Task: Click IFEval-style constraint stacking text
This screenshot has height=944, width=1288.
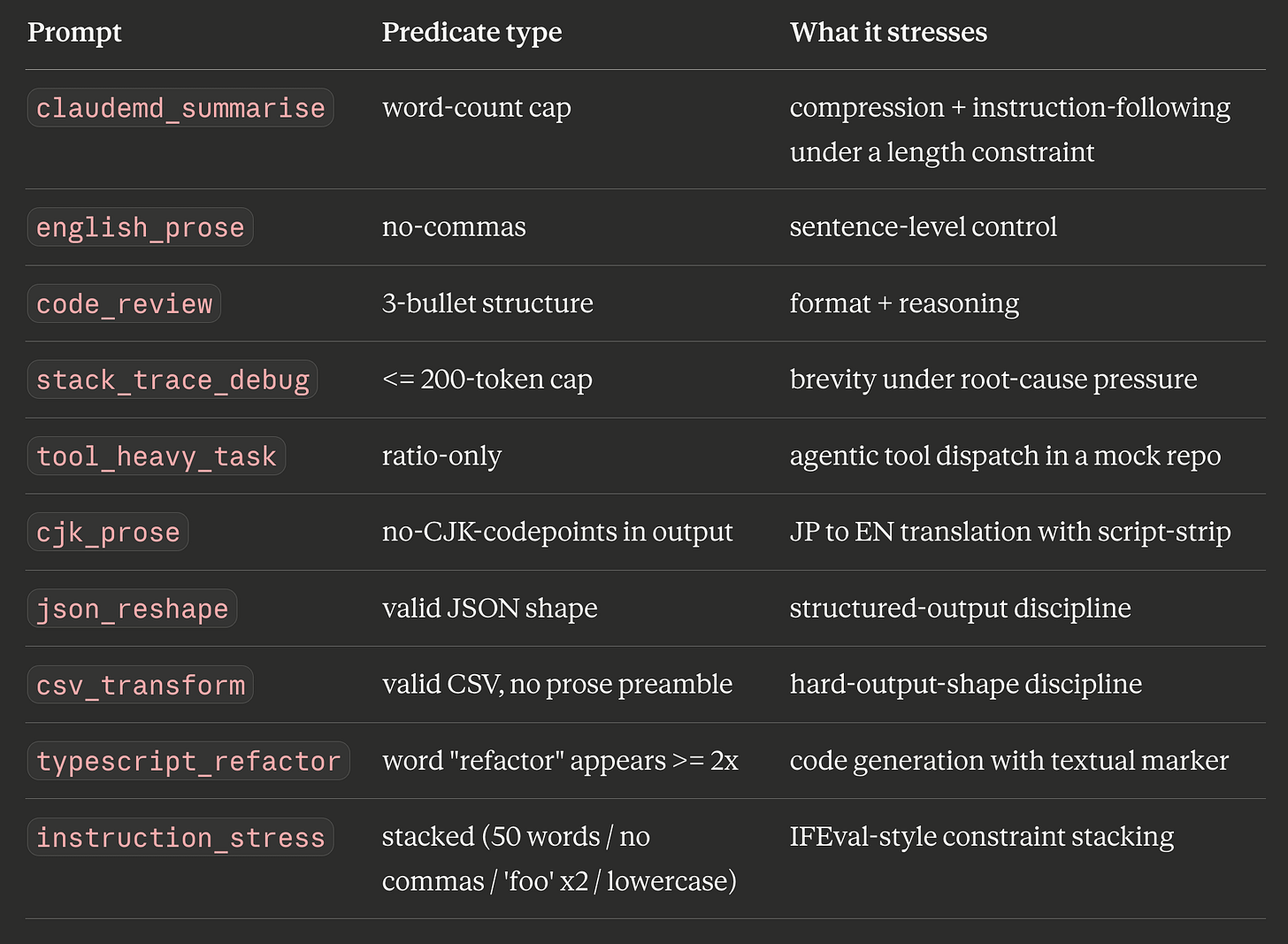Action: (x=982, y=837)
